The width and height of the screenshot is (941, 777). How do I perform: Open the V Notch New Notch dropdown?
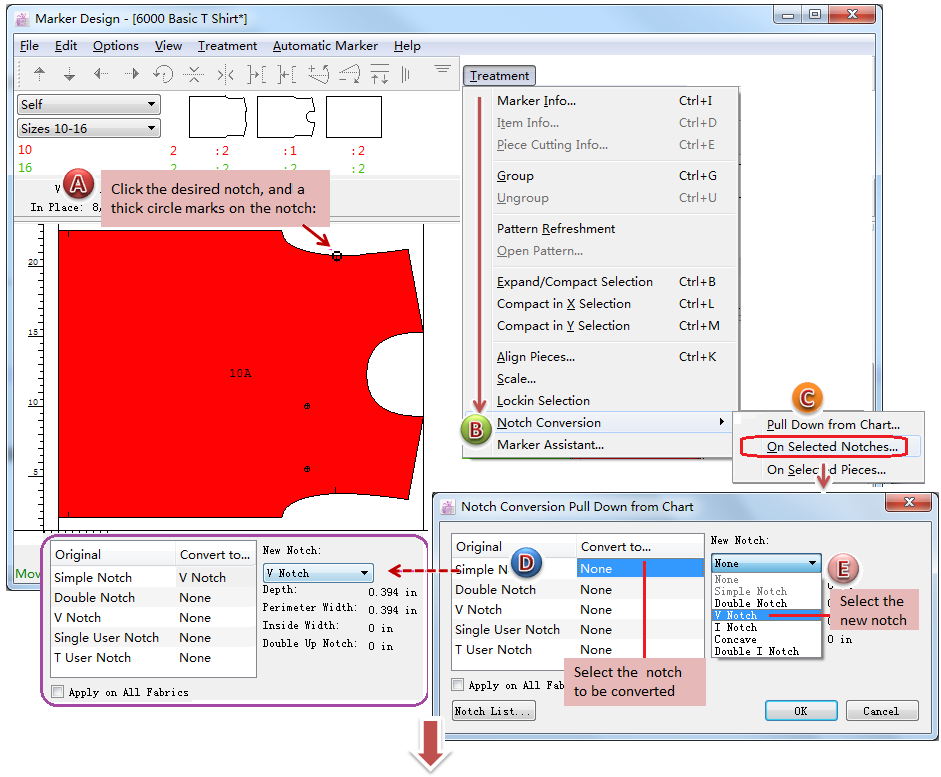318,573
